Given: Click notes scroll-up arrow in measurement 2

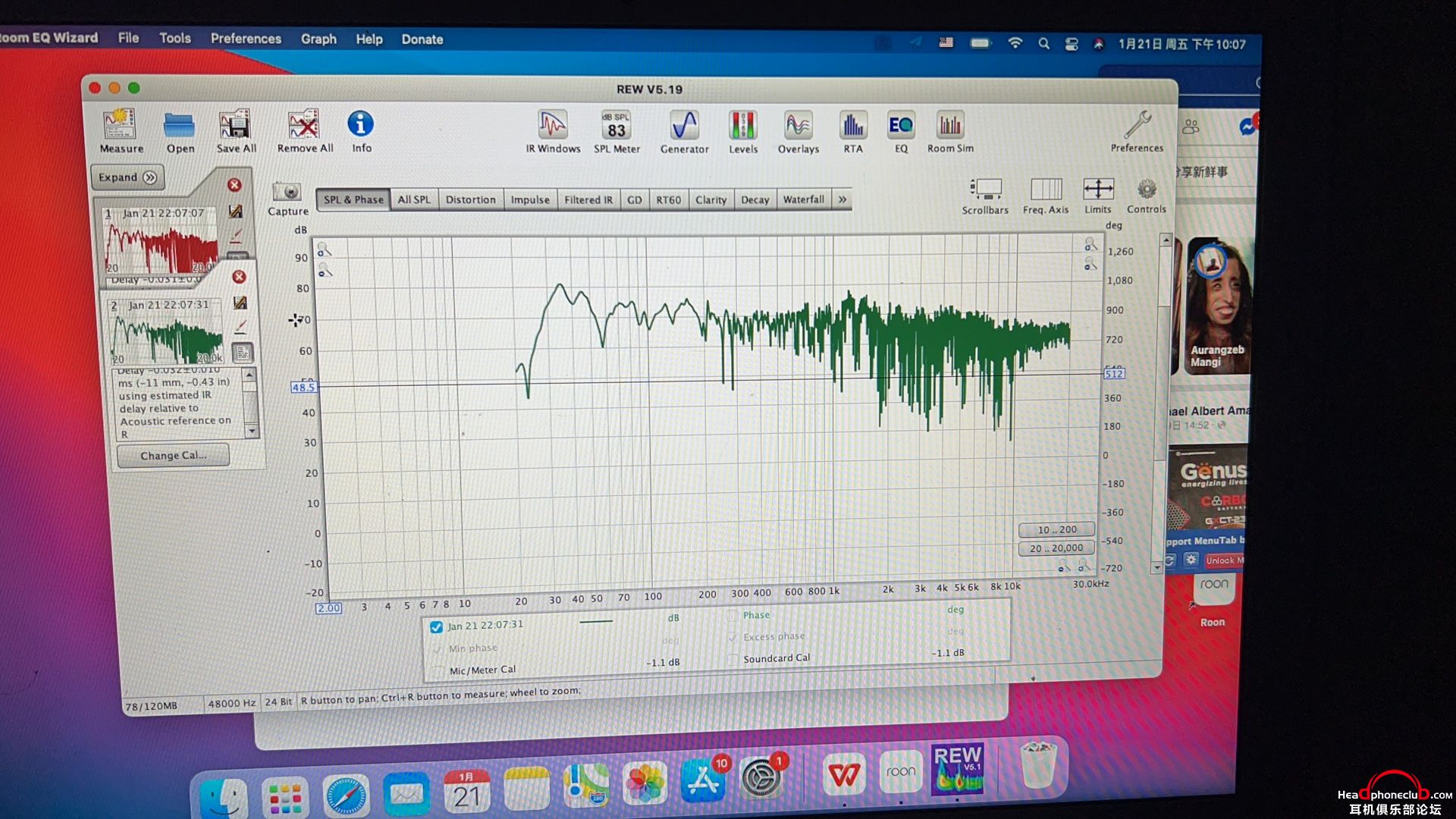Looking at the screenshot, I should tap(250, 375).
